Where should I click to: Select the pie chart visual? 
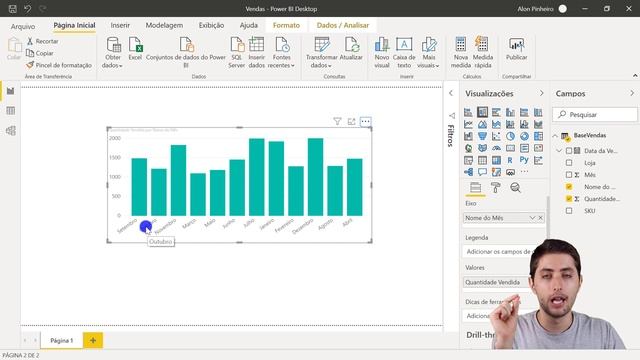coord(510,136)
